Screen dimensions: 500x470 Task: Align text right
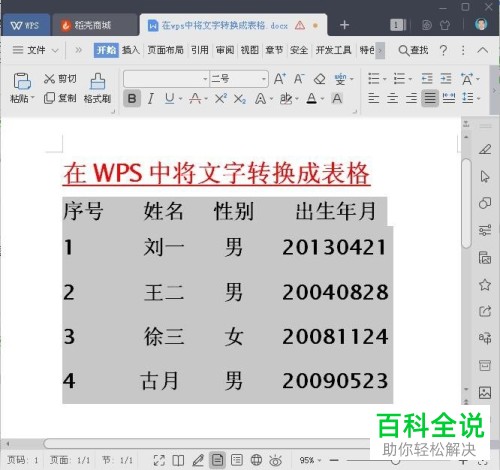tap(411, 98)
